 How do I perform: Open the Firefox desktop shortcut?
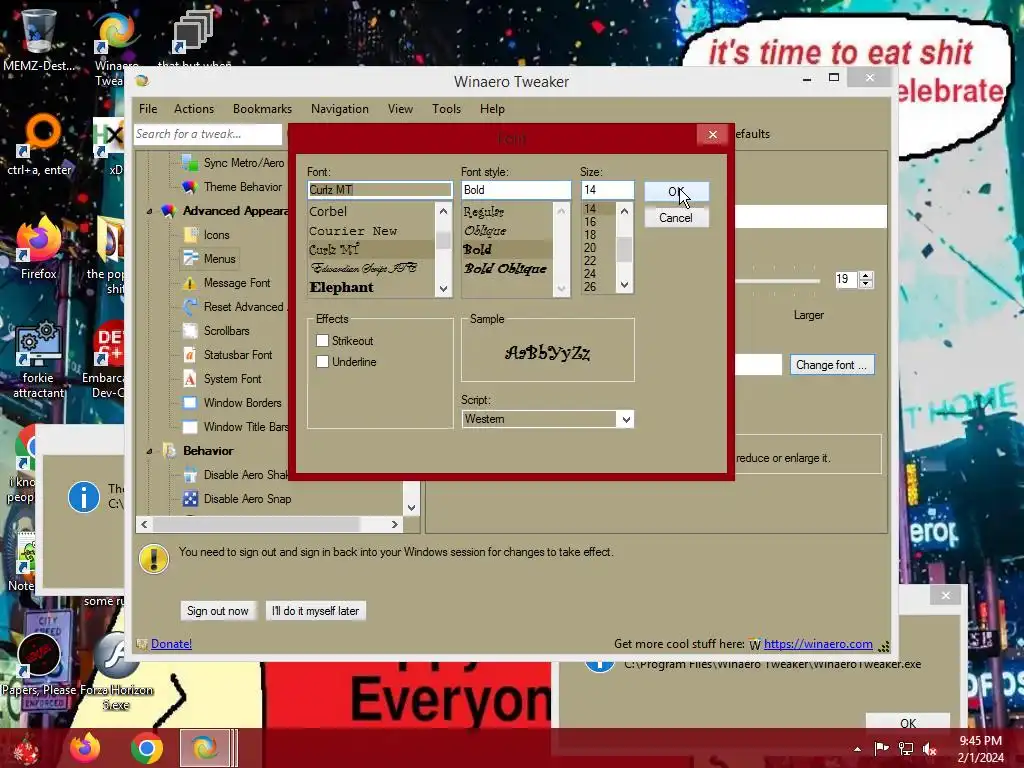(38, 248)
